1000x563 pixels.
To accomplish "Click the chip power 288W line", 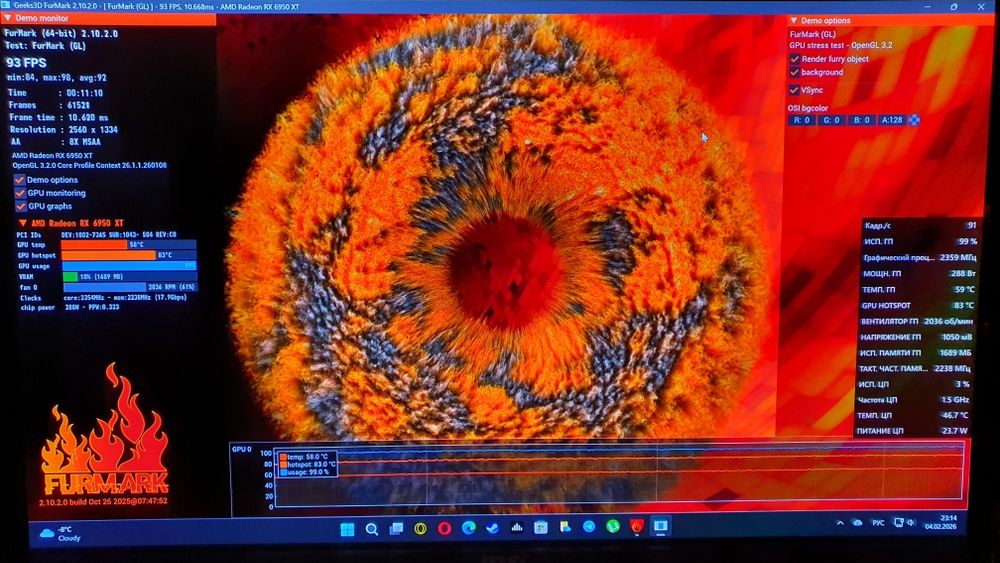I will point(70,307).
